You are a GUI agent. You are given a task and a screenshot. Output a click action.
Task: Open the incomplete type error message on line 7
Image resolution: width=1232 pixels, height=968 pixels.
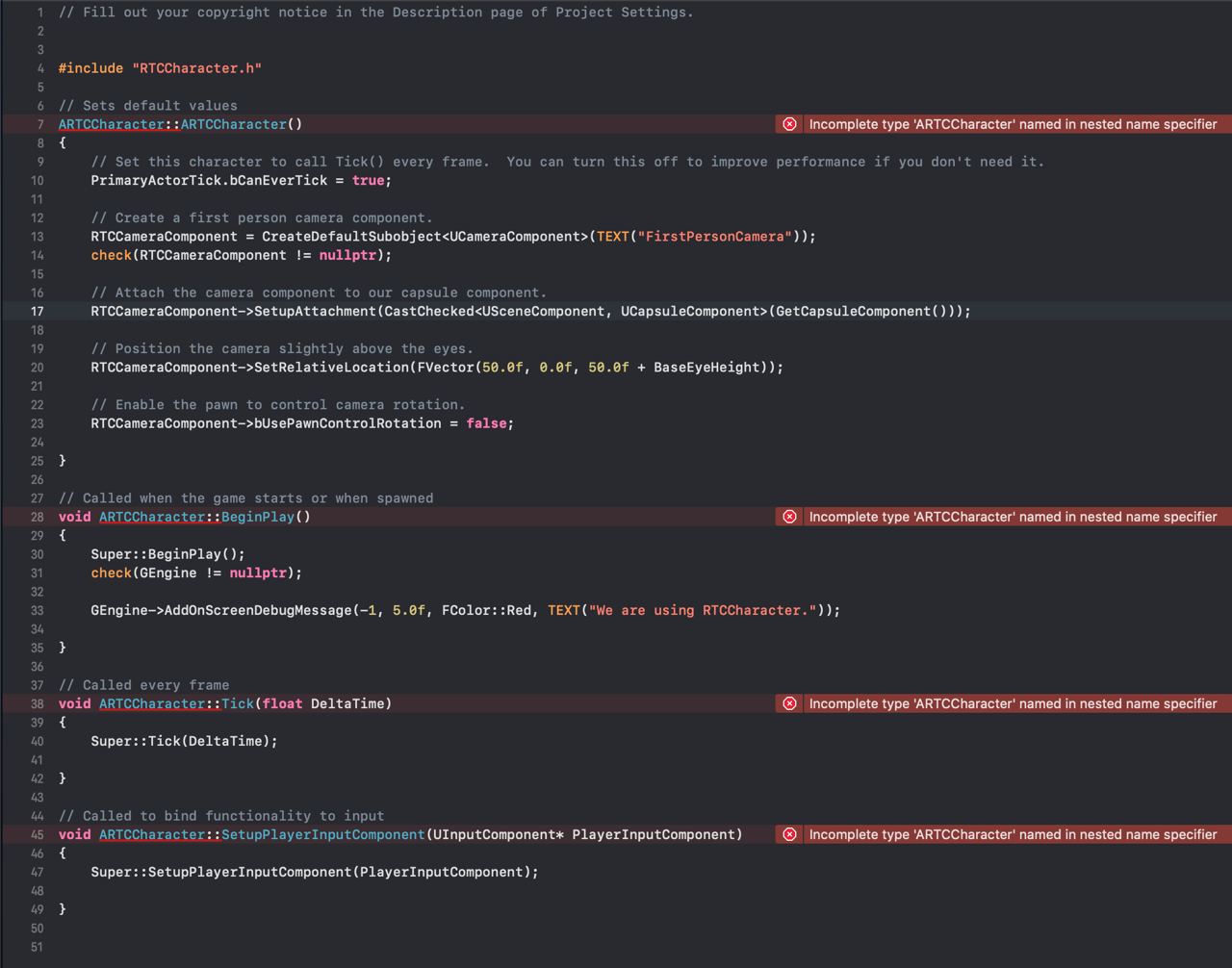tap(1013, 124)
